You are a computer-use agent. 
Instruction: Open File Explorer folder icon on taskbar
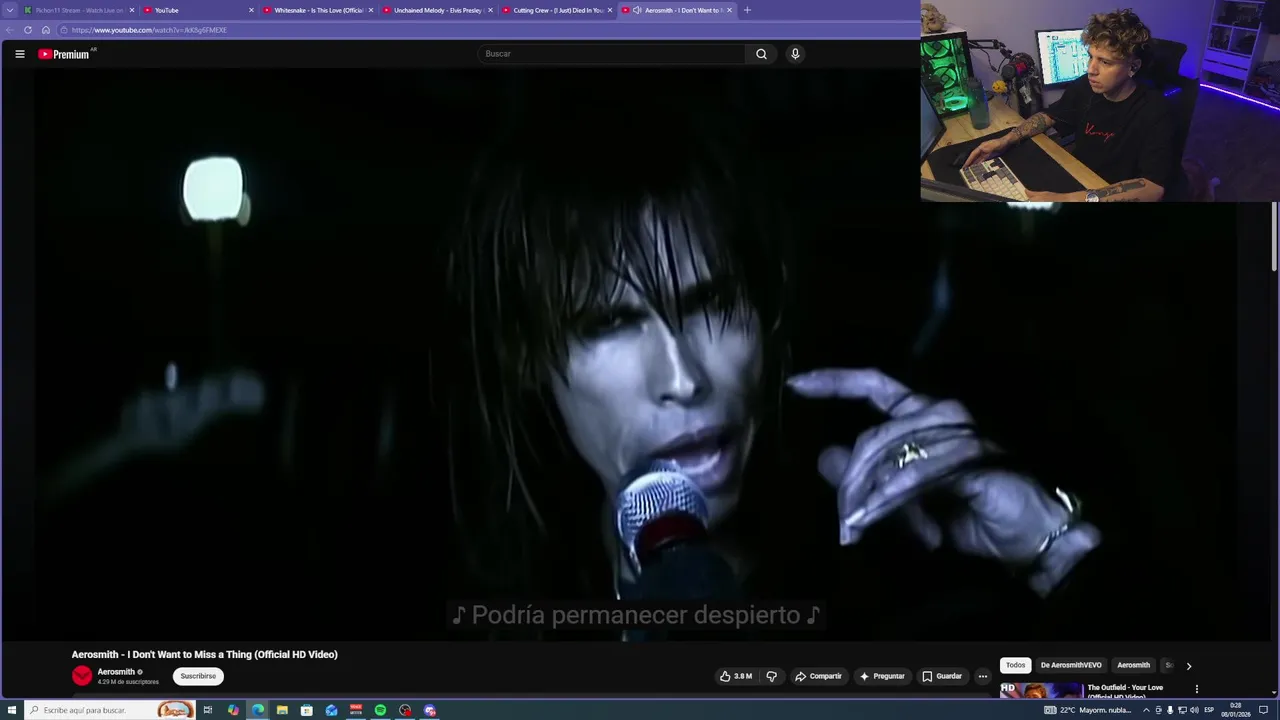[282, 710]
